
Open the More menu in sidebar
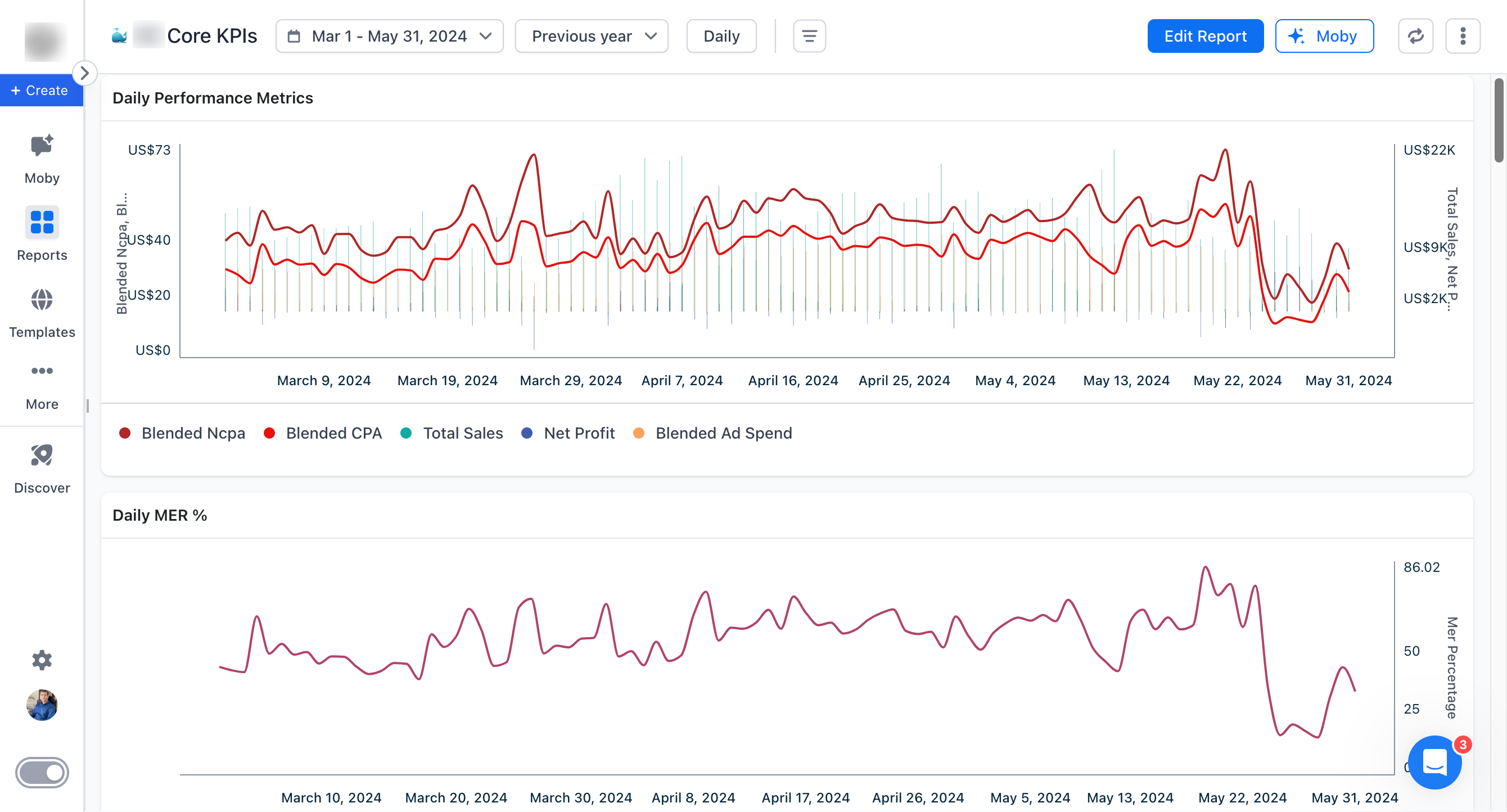pos(42,371)
